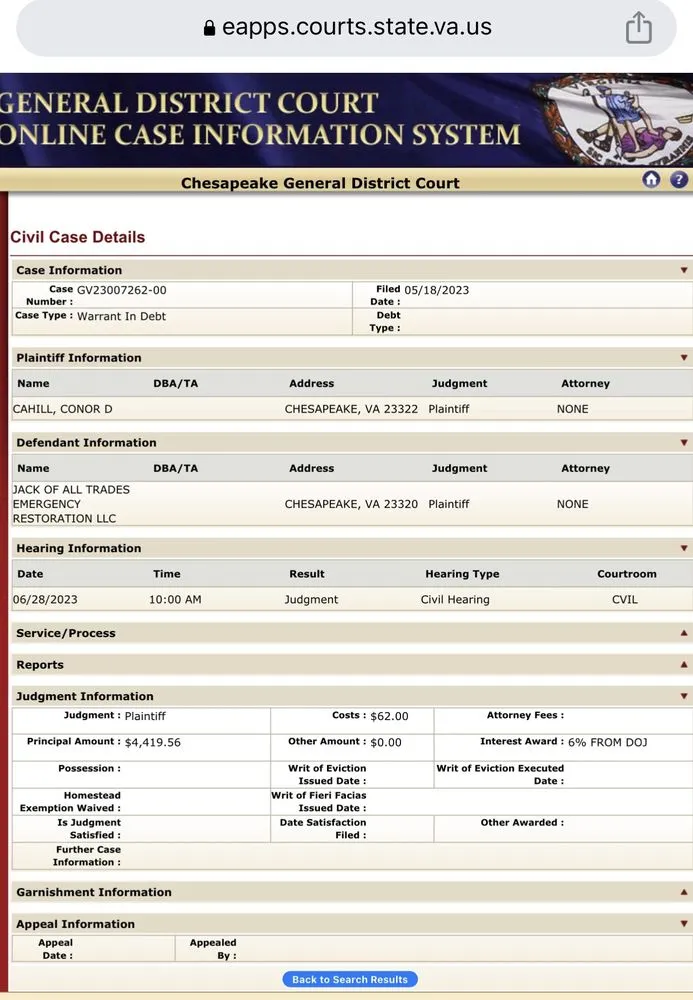Collapse the Hearing Information section arrow
The height and width of the screenshot is (1000, 693).
[x=684, y=549]
